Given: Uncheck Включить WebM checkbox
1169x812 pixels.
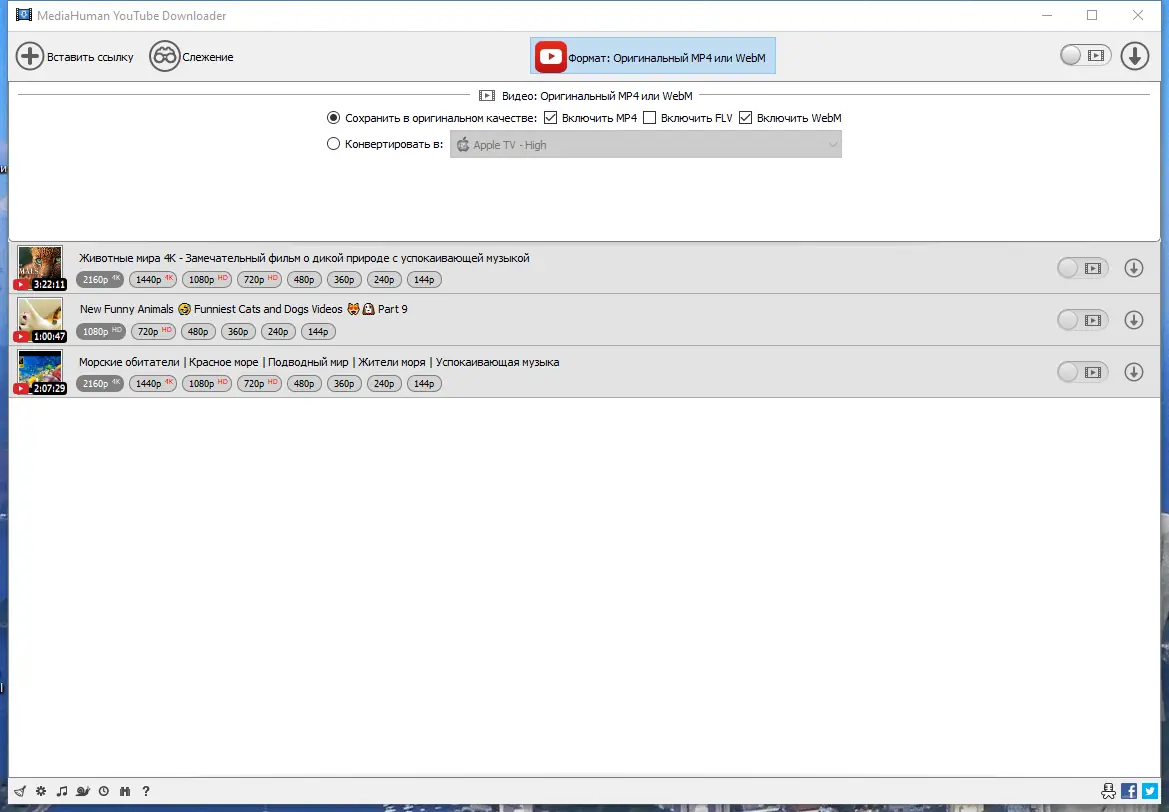Looking at the screenshot, I should (746, 118).
